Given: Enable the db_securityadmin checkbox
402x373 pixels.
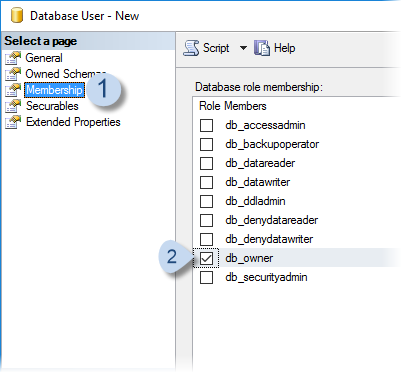Looking at the screenshot, I should 206,277.
